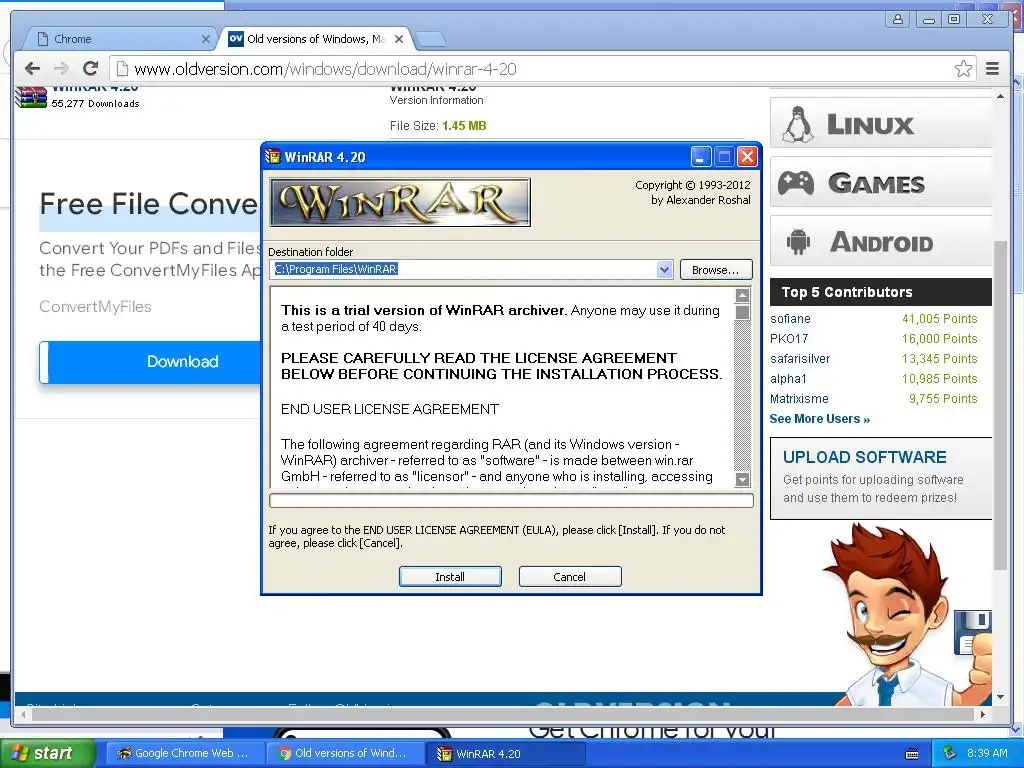Minimize the Chrome window
Image resolution: width=1024 pixels, height=768 pixels.
928,19
